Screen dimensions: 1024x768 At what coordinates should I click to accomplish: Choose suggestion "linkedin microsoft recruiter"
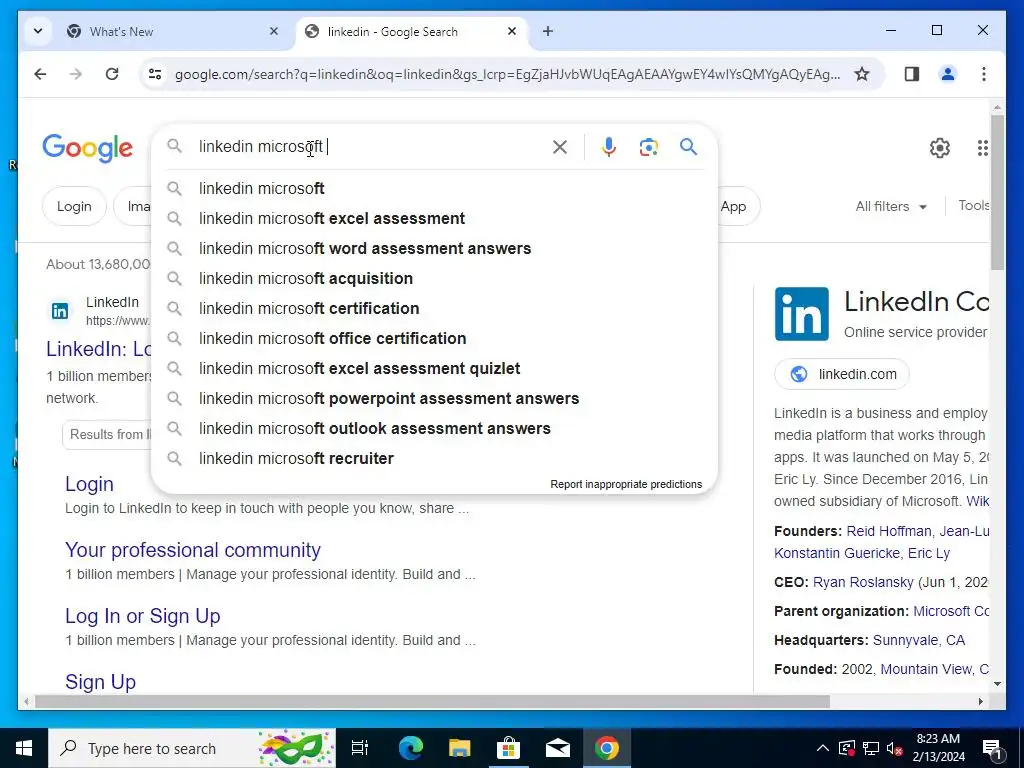coord(434,458)
